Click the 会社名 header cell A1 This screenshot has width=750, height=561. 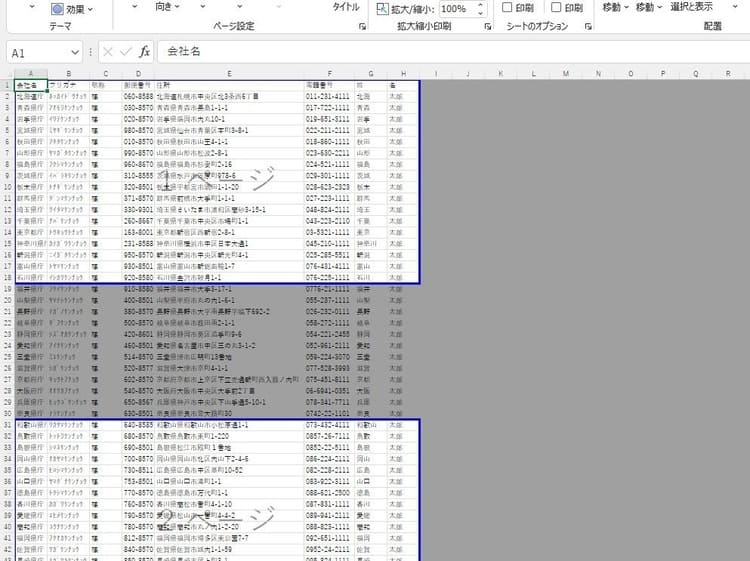point(31,85)
